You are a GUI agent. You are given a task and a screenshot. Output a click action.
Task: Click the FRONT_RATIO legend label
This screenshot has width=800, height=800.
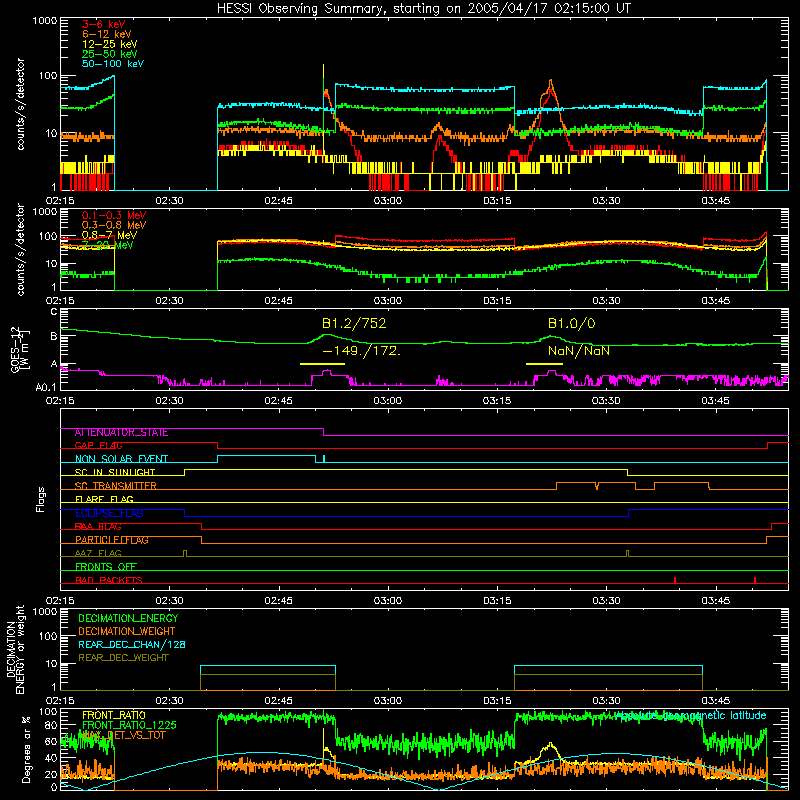(x=114, y=715)
